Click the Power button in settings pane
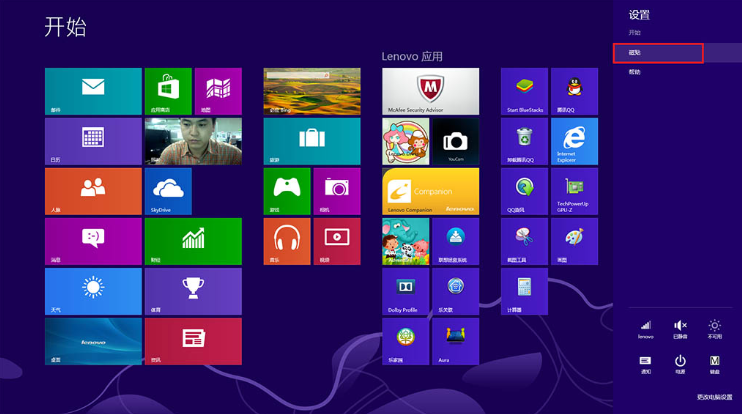 coord(680,362)
